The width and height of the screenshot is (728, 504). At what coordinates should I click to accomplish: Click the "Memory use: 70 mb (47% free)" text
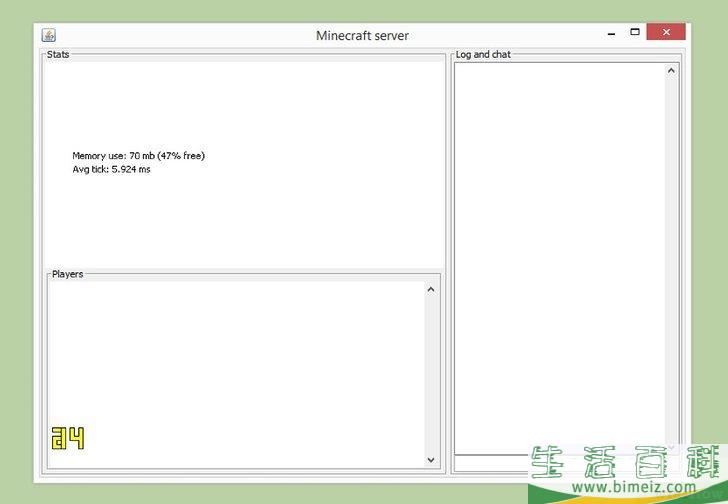point(138,156)
